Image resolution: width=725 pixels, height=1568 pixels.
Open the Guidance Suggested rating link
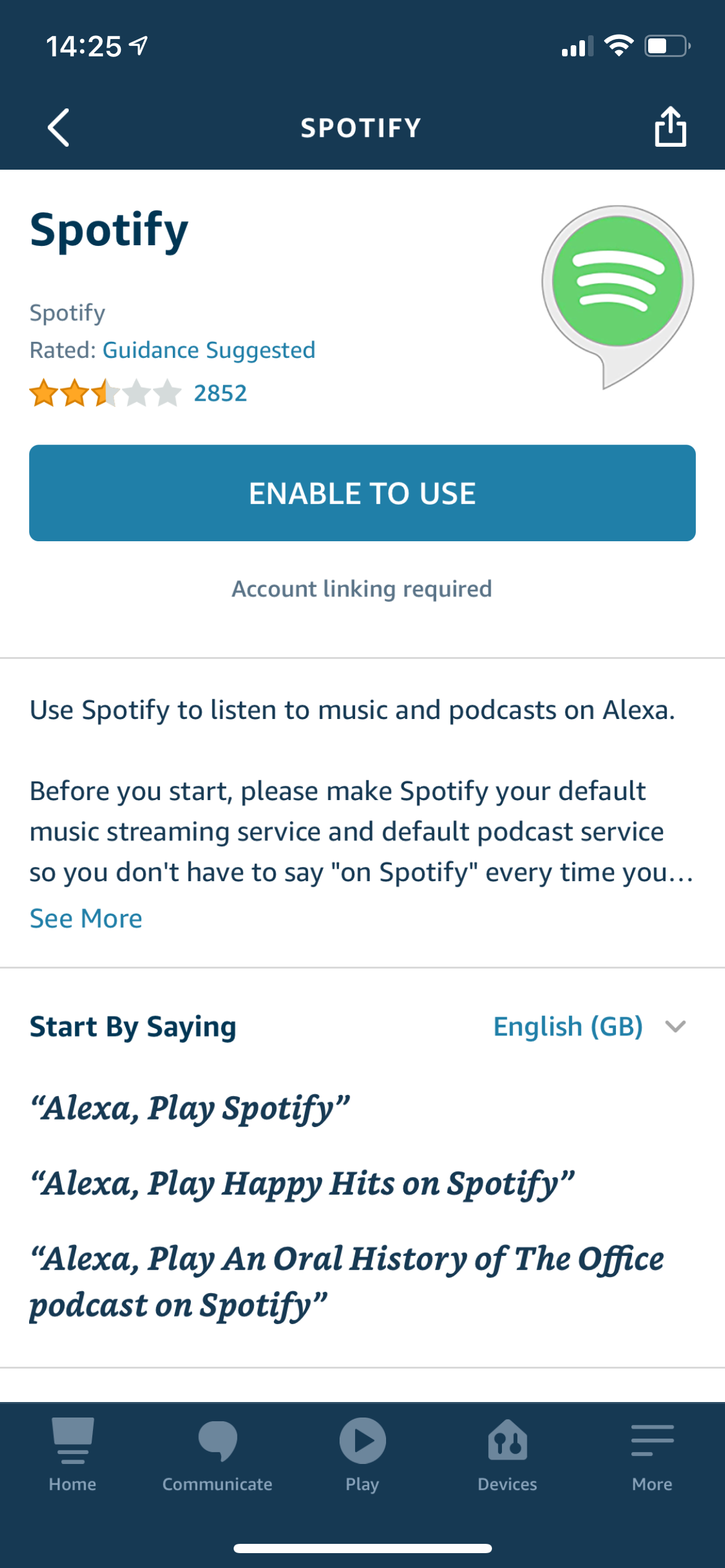[209, 349]
